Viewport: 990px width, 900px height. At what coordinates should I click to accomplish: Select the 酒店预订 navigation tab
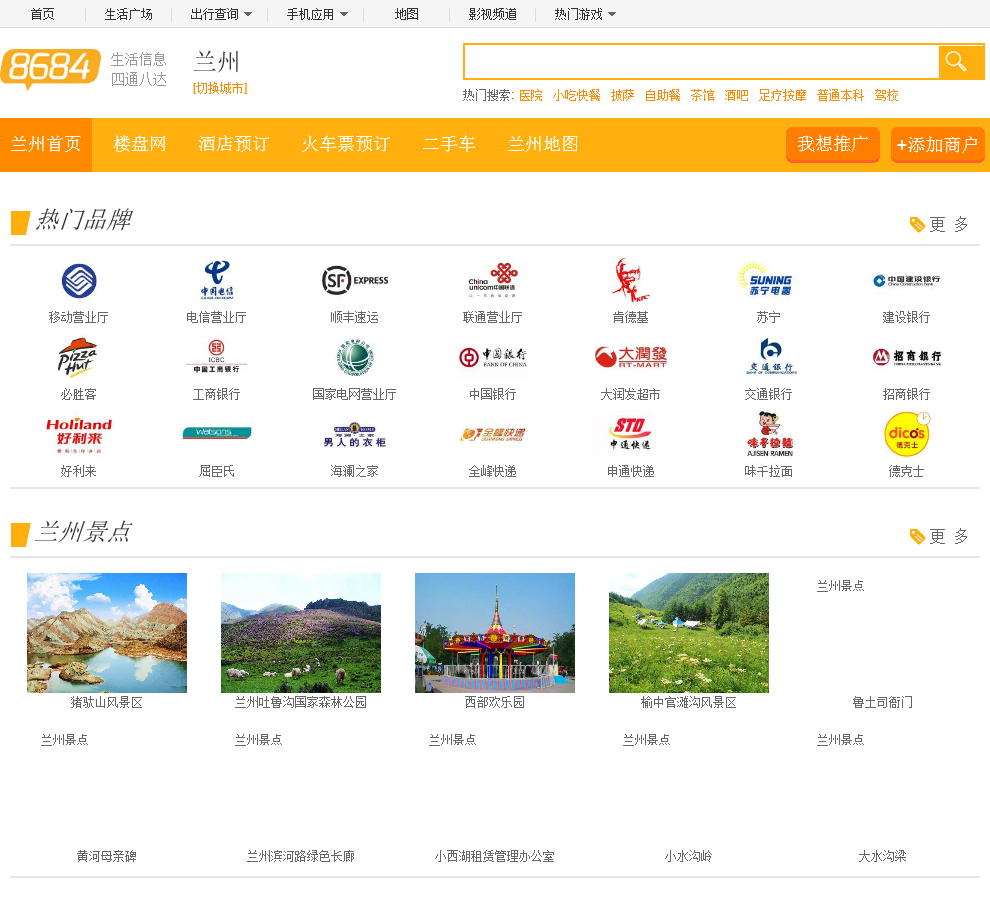click(x=234, y=145)
